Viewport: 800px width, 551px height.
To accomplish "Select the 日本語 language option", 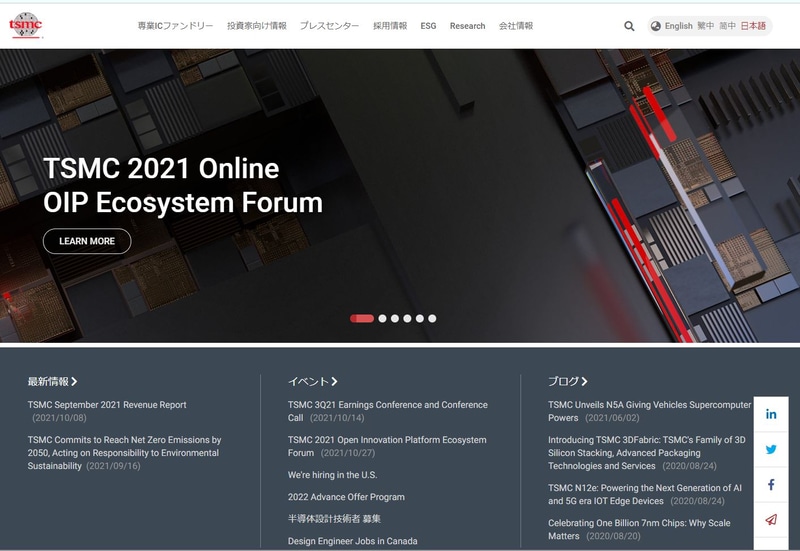I will [753, 26].
